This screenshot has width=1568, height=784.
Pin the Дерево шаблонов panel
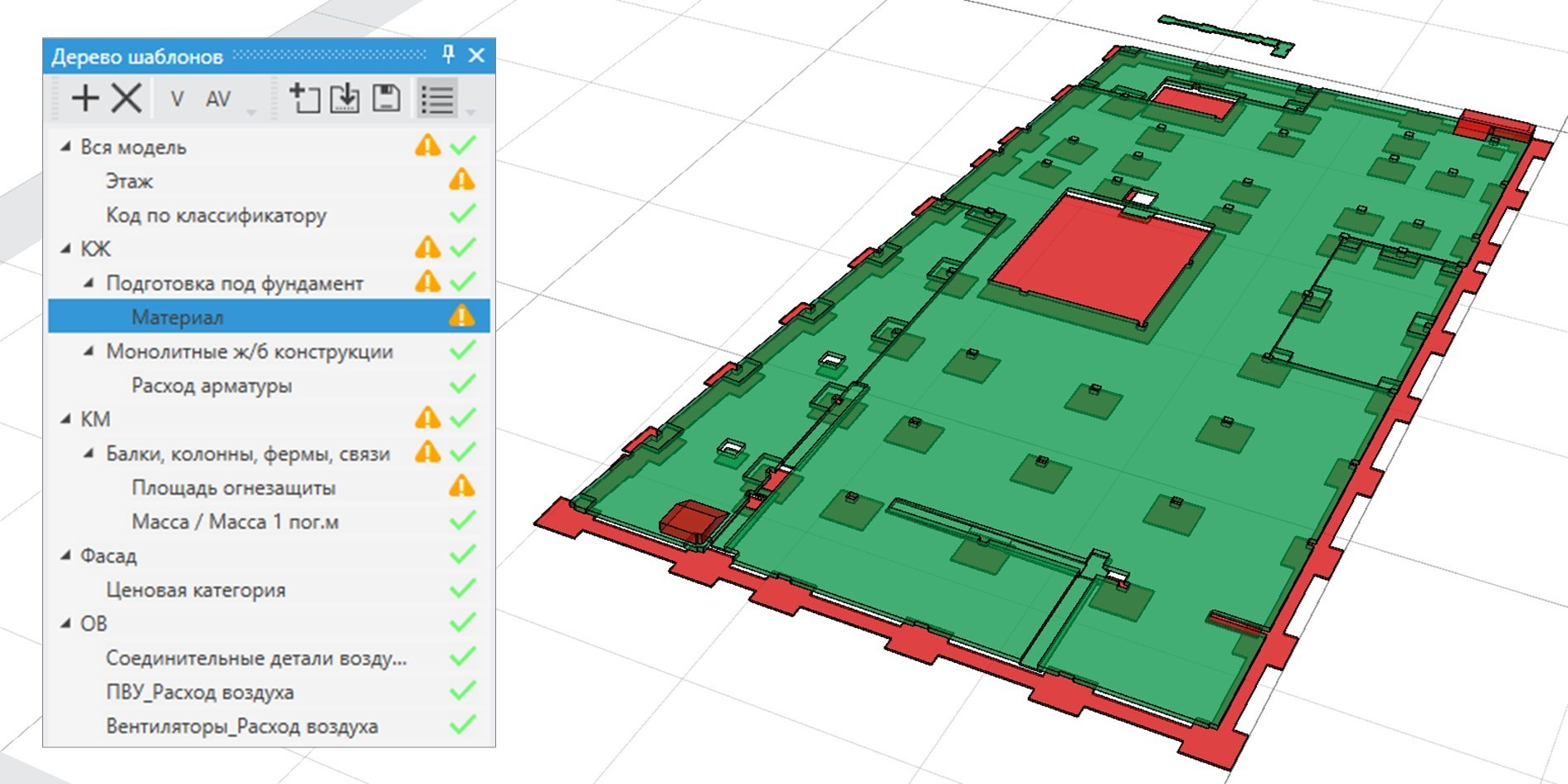point(448,56)
